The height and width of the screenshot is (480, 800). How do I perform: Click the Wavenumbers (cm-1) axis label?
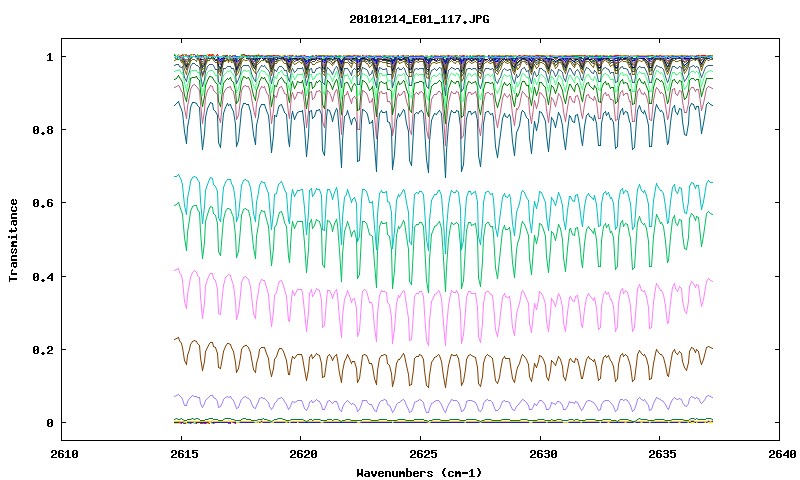click(x=419, y=473)
